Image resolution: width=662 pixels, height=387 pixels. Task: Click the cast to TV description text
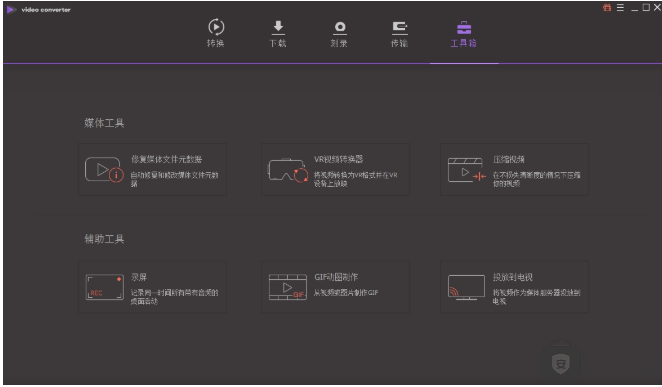537,297
